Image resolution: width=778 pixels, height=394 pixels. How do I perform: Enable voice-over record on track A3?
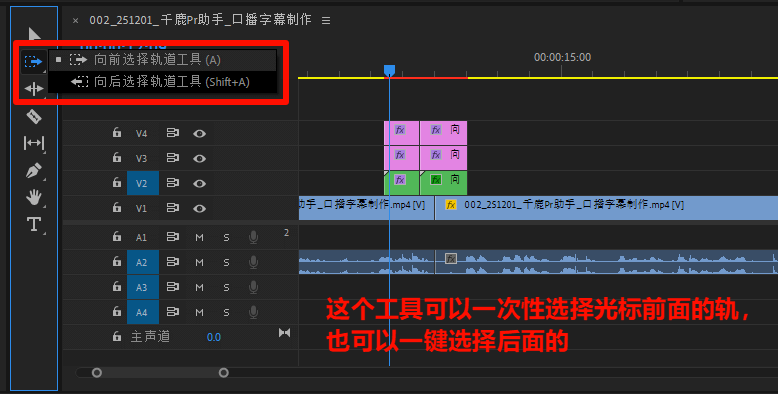(253, 287)
